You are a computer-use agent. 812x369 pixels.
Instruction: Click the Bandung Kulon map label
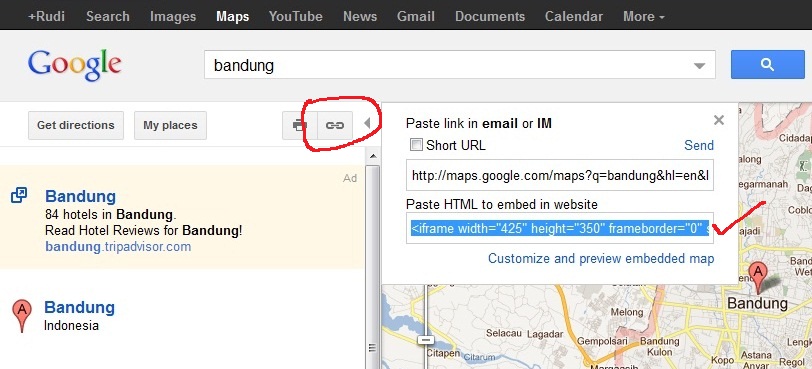659,346
